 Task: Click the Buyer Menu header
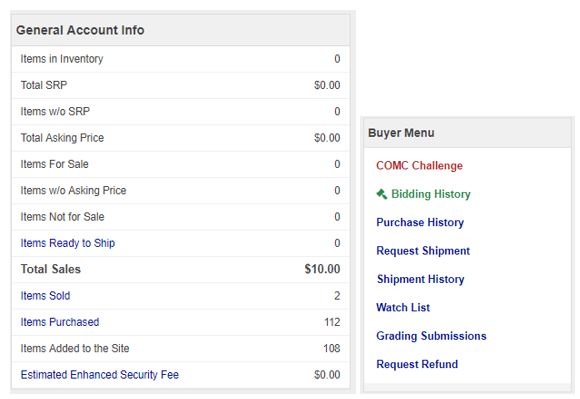(x=467, y=133)
